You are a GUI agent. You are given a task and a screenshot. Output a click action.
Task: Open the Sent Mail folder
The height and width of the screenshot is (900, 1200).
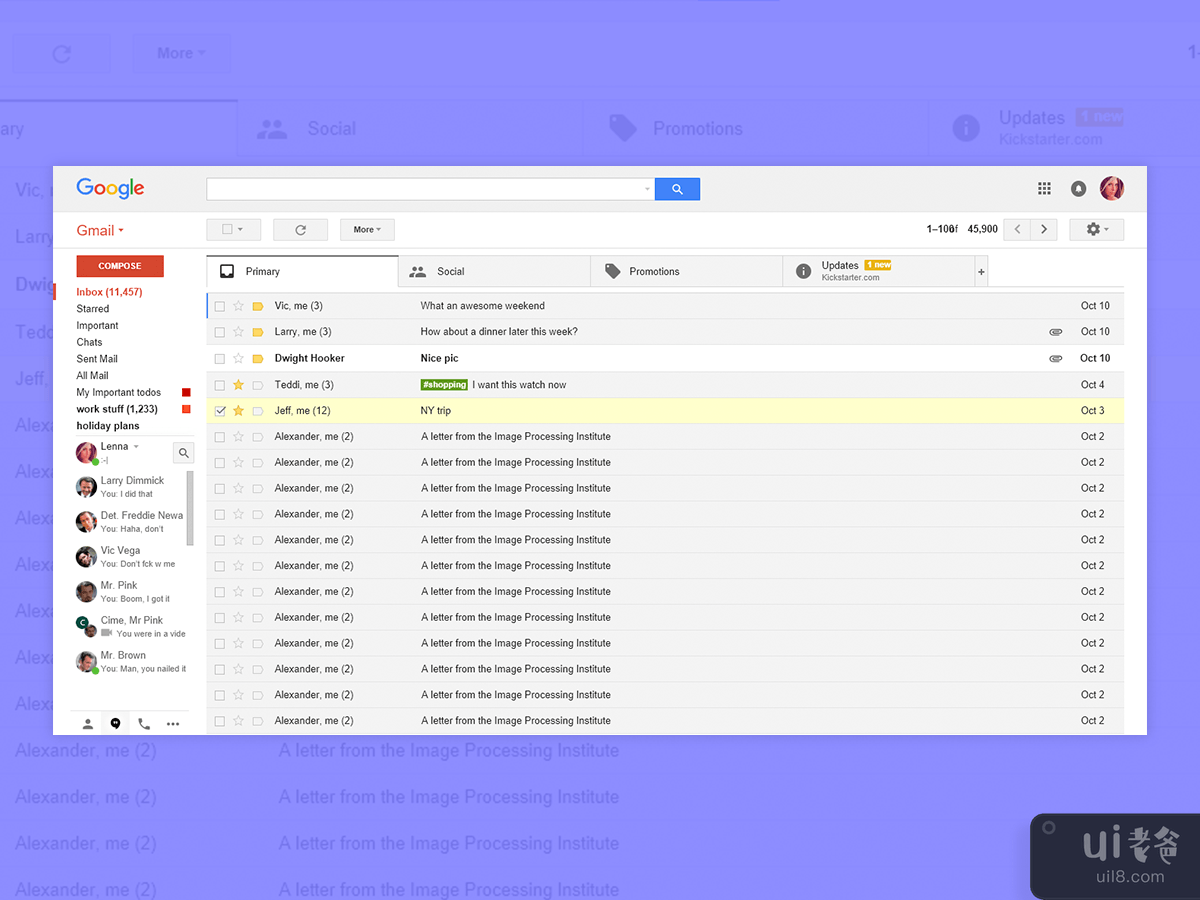pos(97,359)
